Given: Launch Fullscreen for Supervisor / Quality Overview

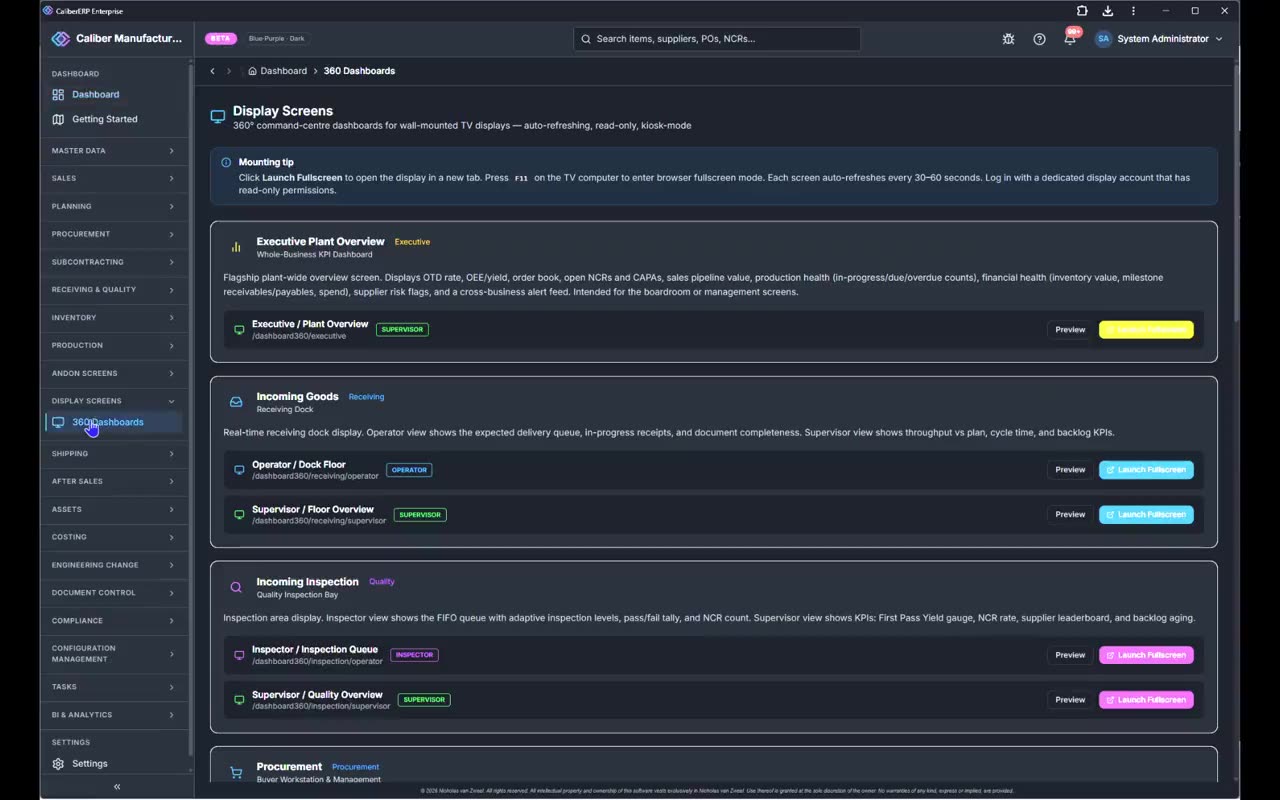Looking at the screenshot, I should coord(1146,700).
